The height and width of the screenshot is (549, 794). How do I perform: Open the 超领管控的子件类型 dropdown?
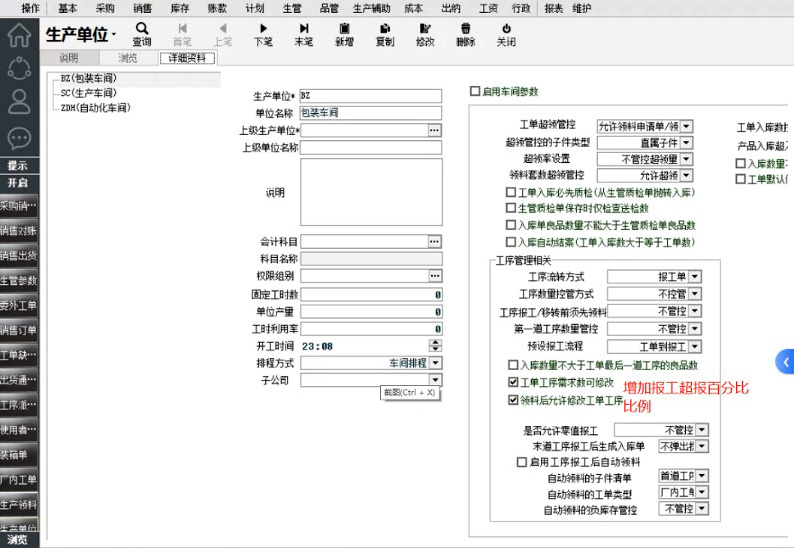point(686,143)
